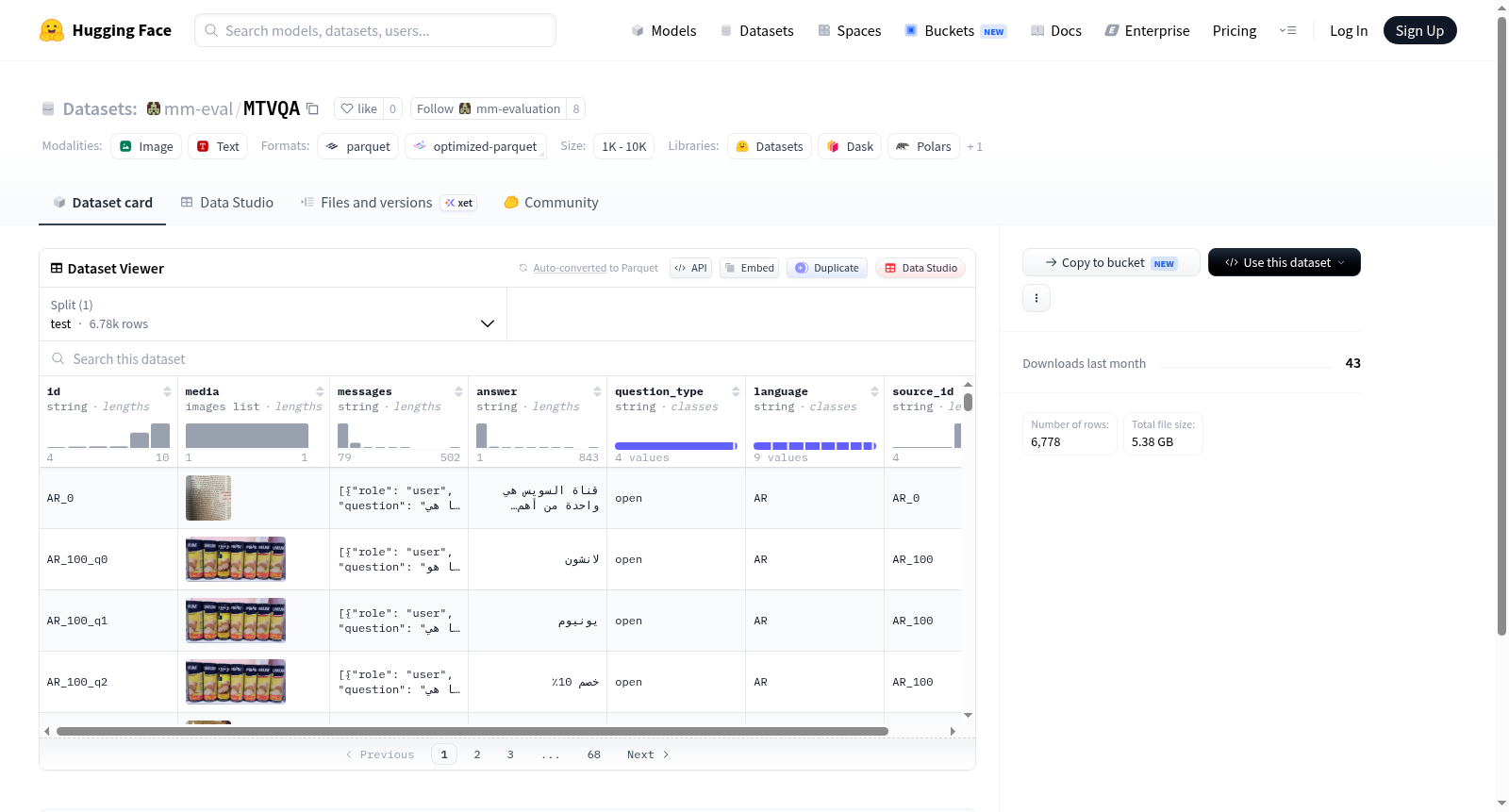The width and height of the screenshot is (1509, 812).
Task: Open the Pricing page
Action: point(1235,30)
